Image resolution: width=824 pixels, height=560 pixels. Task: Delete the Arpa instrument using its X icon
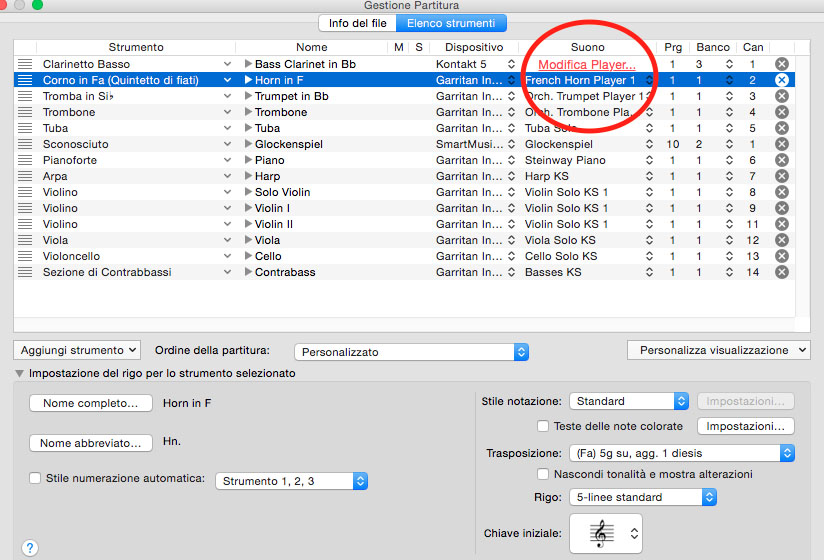coord(782,176)
